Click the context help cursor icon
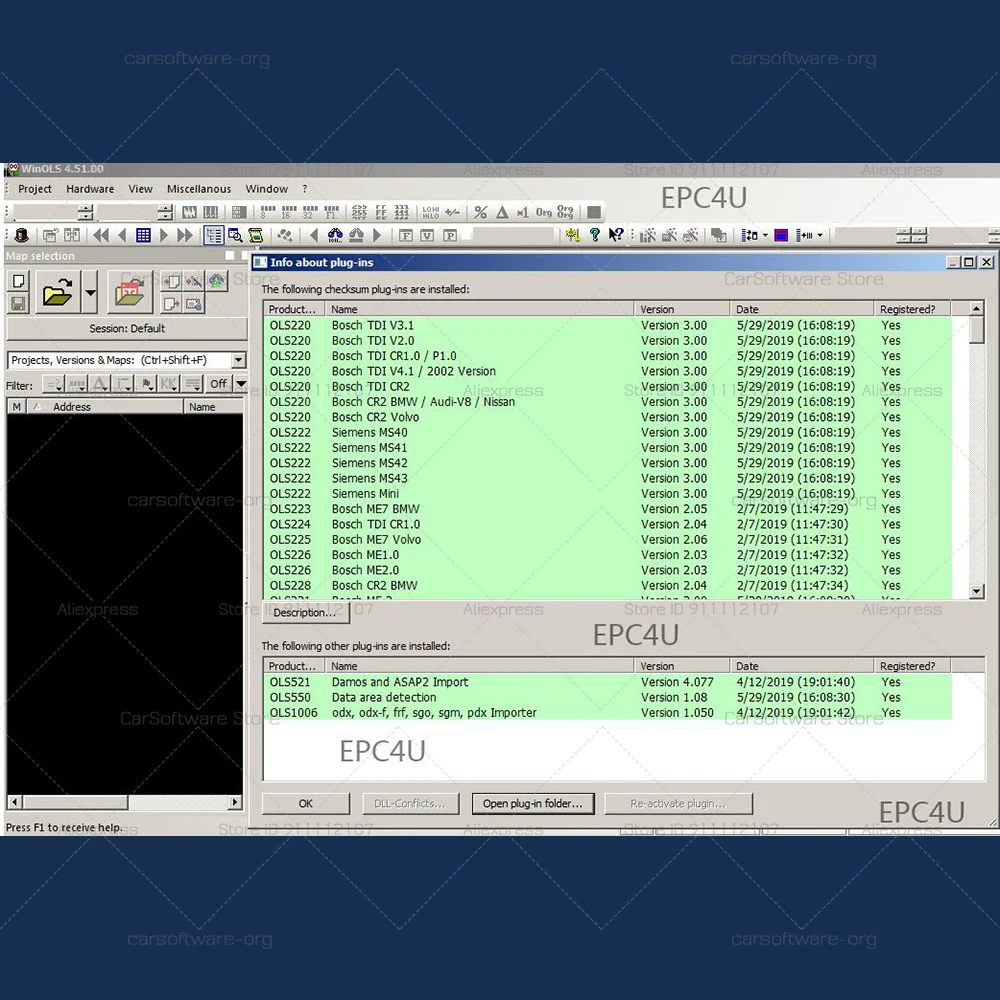 point(616,236)
